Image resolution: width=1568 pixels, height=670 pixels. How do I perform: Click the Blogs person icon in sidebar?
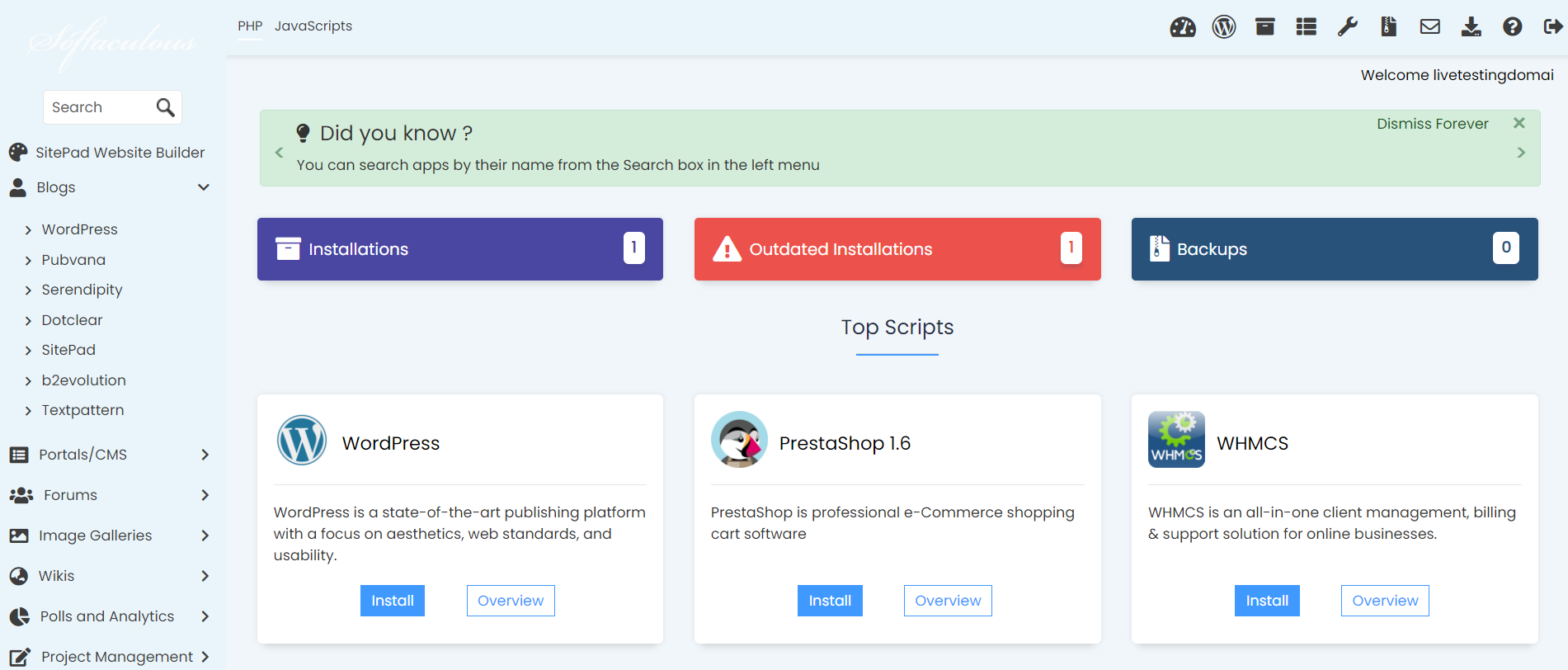pos(18,188)
